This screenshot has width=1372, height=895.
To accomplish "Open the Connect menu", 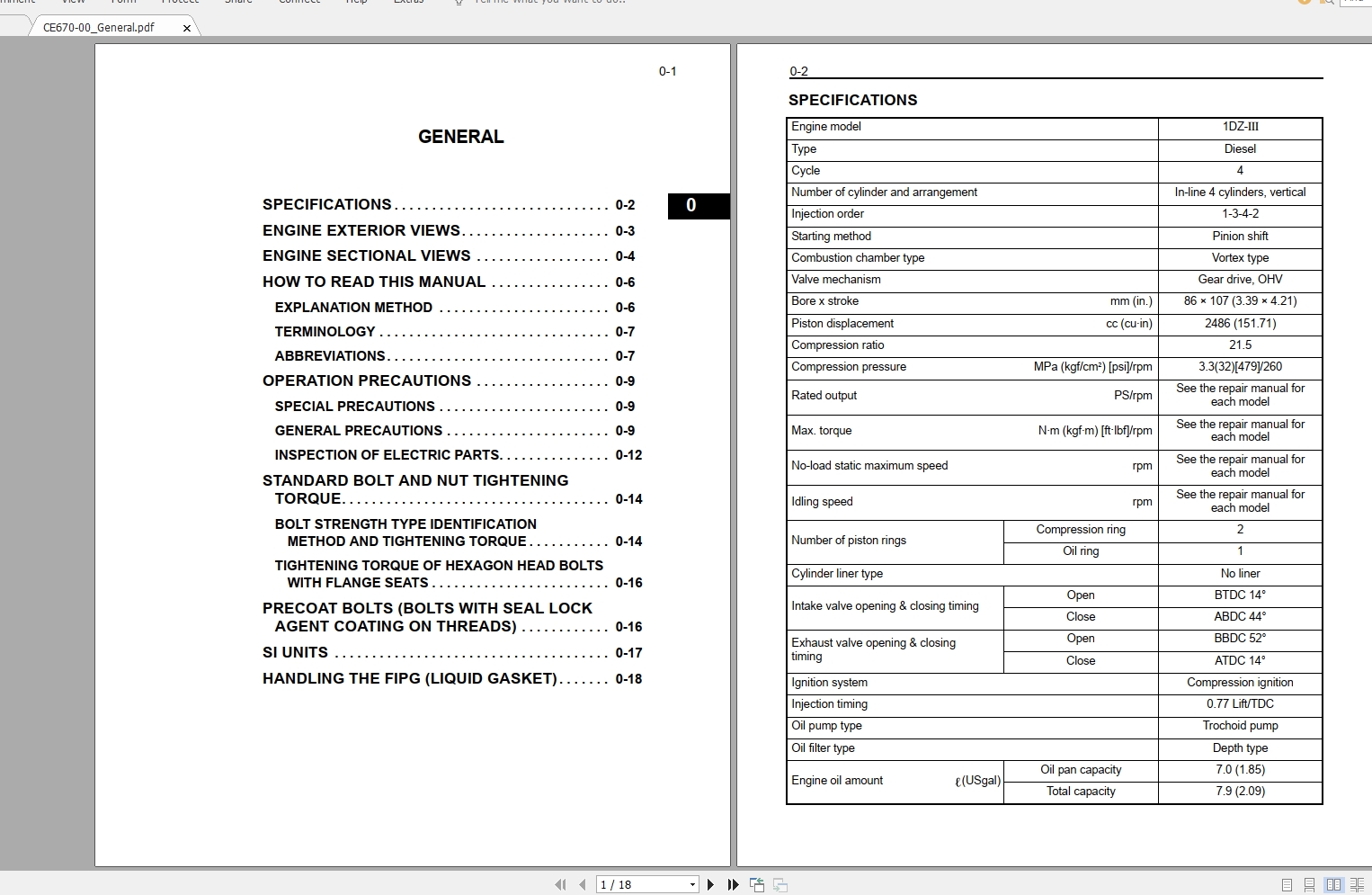I will (298, 3).
